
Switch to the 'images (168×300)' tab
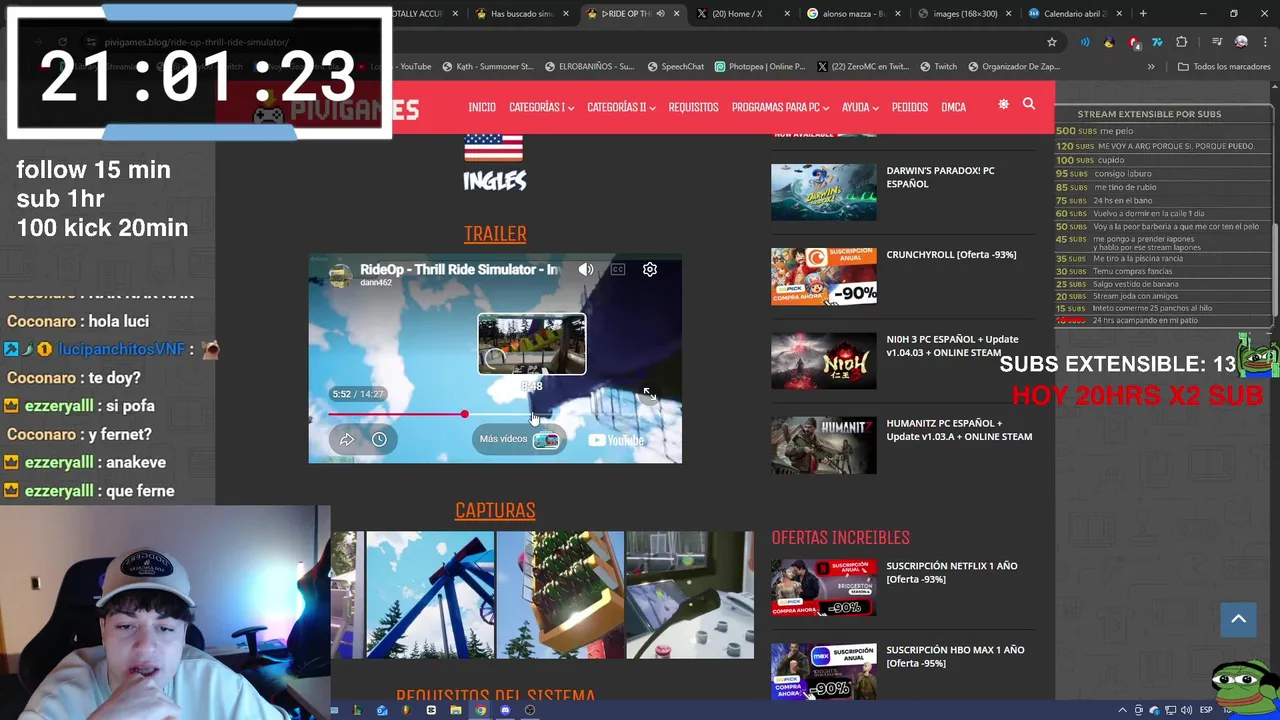point(964,14)
